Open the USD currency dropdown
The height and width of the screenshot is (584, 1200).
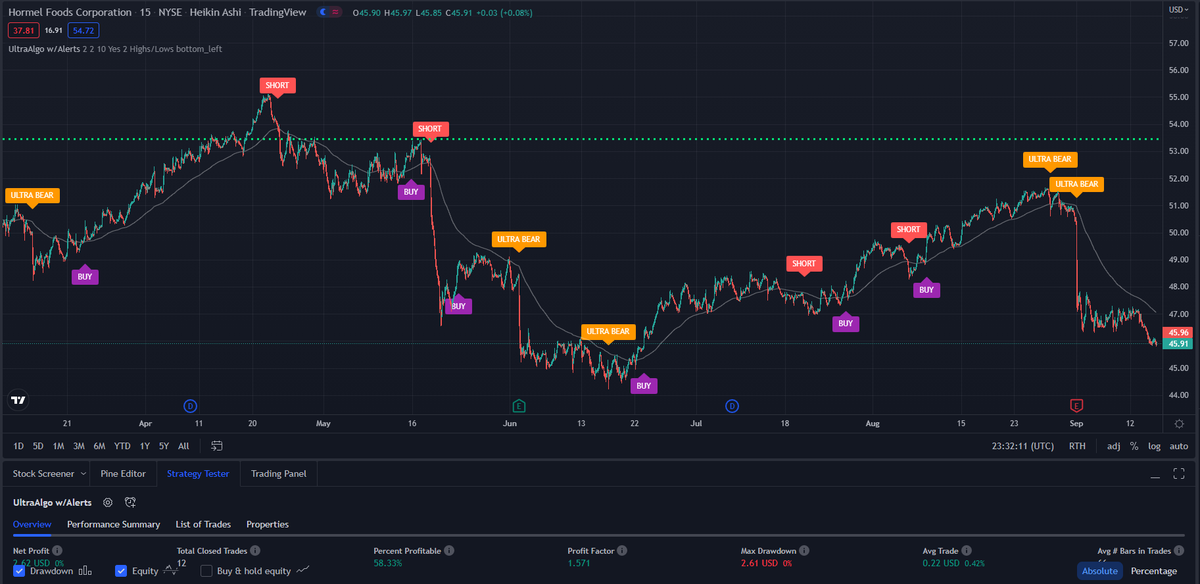[x=1179, y=8]
